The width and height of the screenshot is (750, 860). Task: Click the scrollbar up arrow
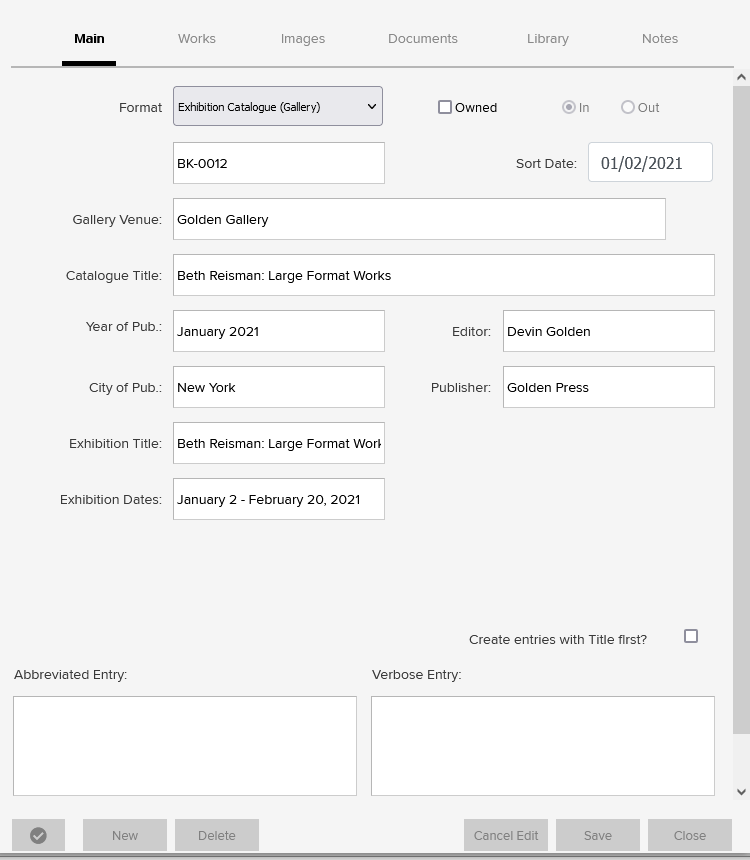(x=741, y=77)
